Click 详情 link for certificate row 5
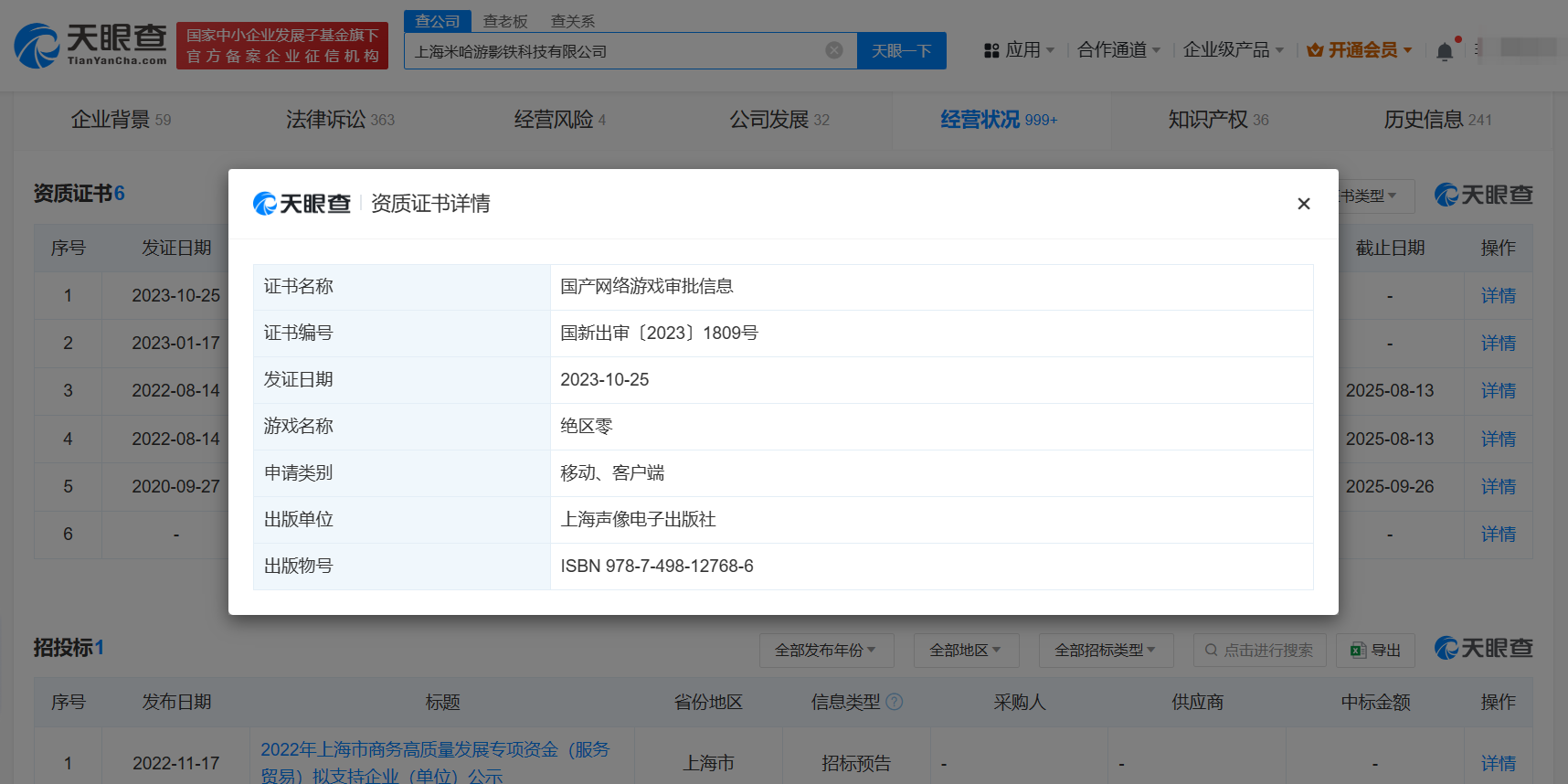1568x784 pixels. (x=1499, y=487)
